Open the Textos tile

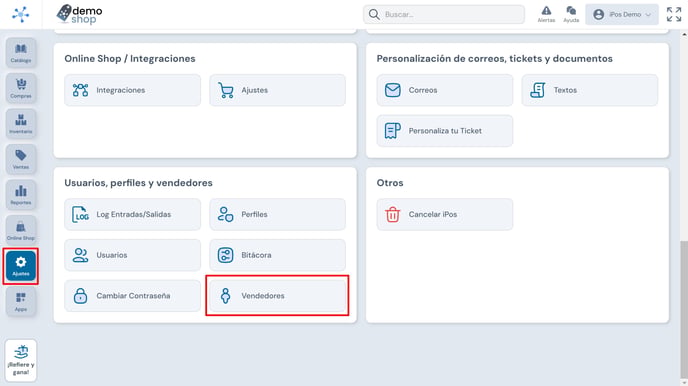tap(590, 90)
